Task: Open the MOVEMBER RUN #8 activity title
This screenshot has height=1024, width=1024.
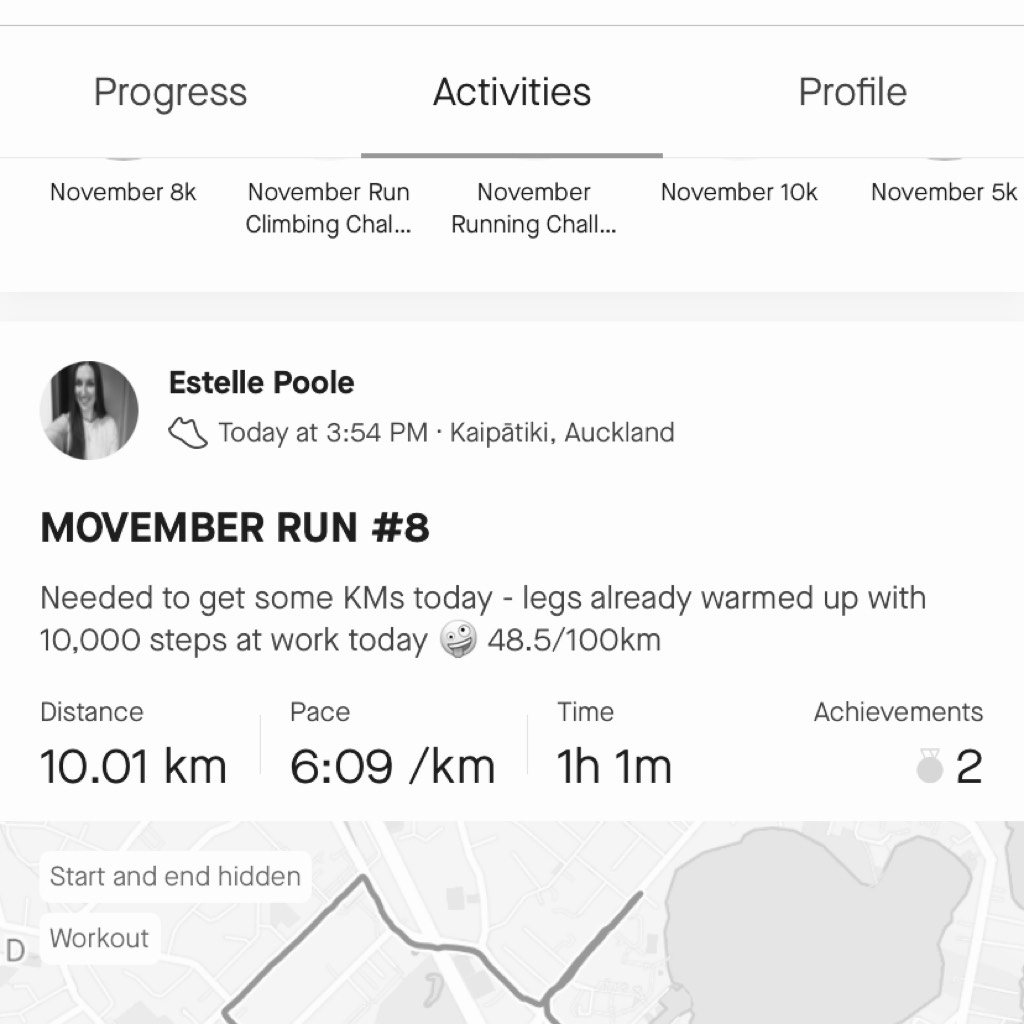Action: [235, 528]
